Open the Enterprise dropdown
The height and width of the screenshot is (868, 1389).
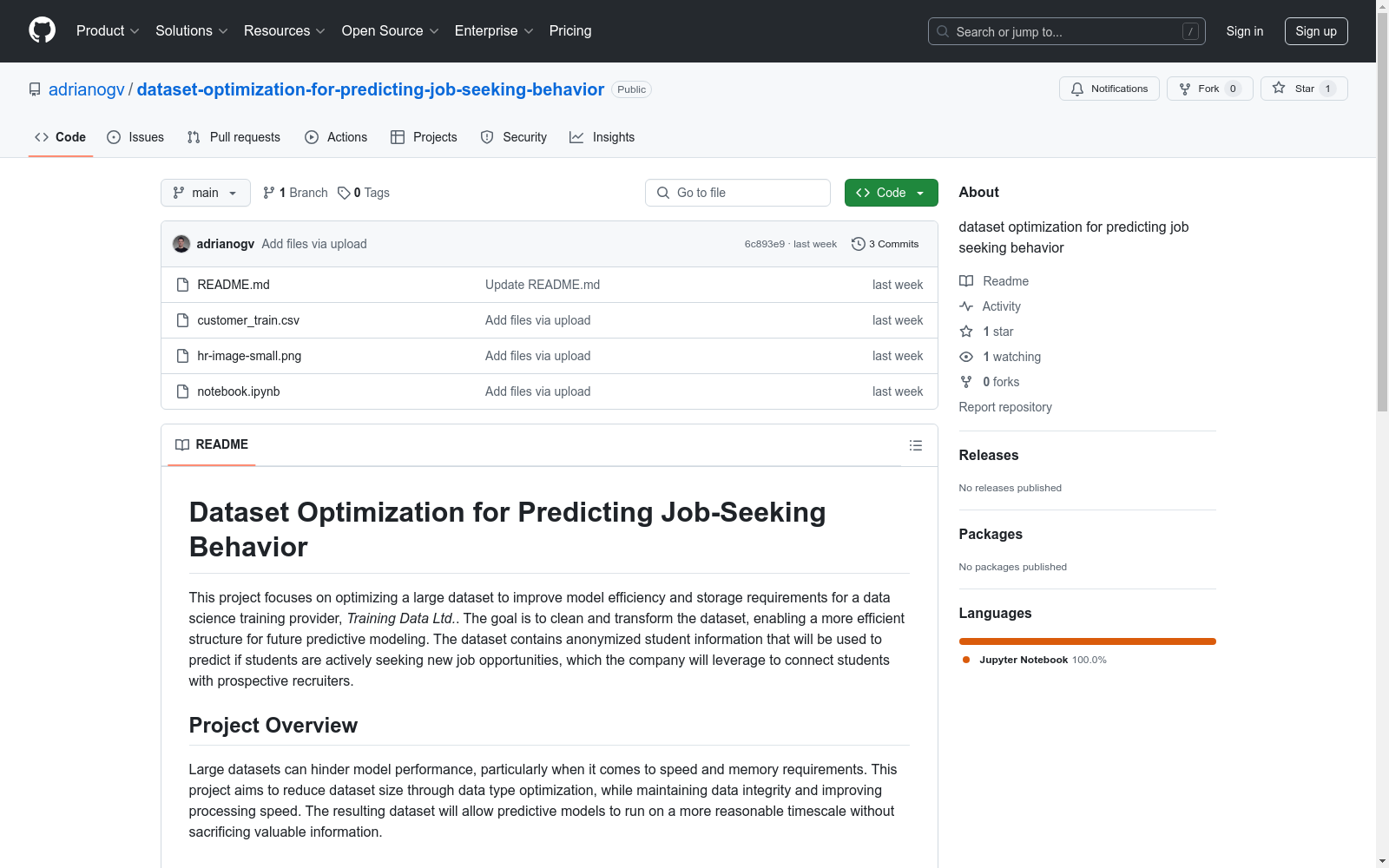494,31
